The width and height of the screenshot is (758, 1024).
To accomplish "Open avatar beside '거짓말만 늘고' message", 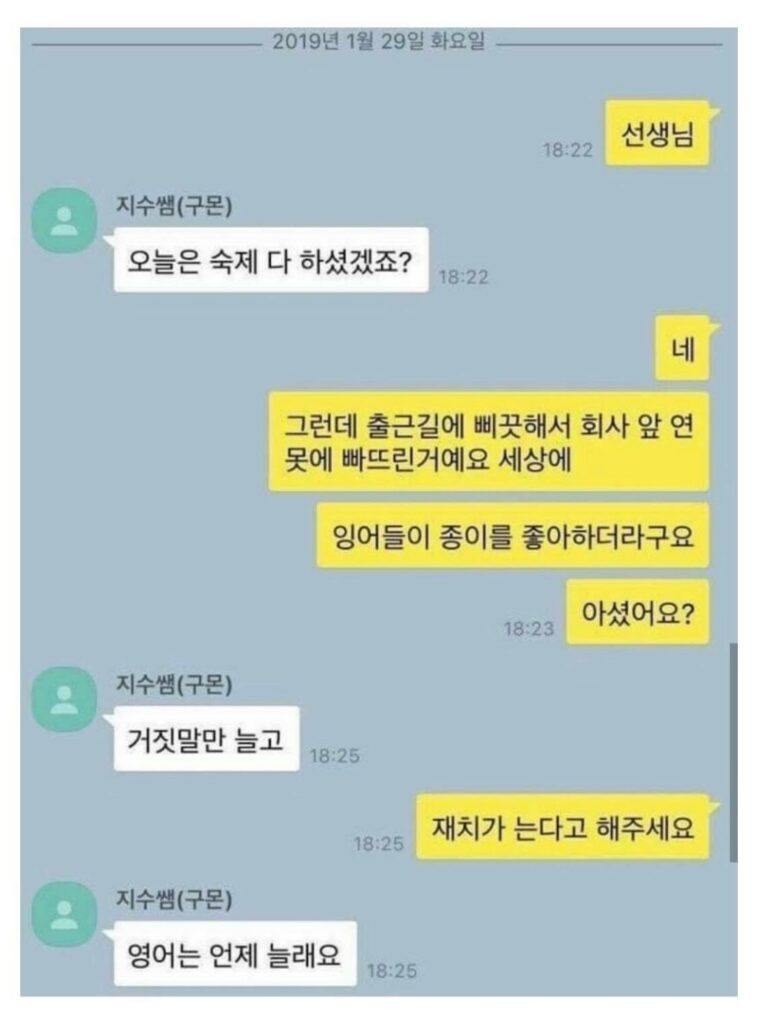I will click(64, 699).
